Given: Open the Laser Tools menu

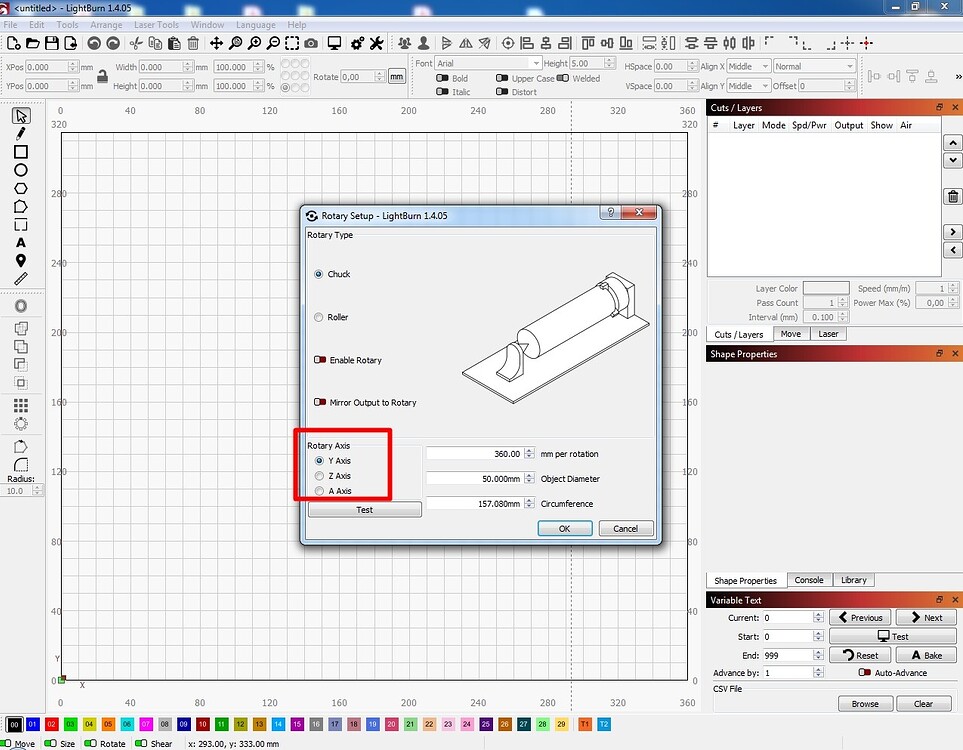Looking at the screenshot, I should click(x=156, y=25).
